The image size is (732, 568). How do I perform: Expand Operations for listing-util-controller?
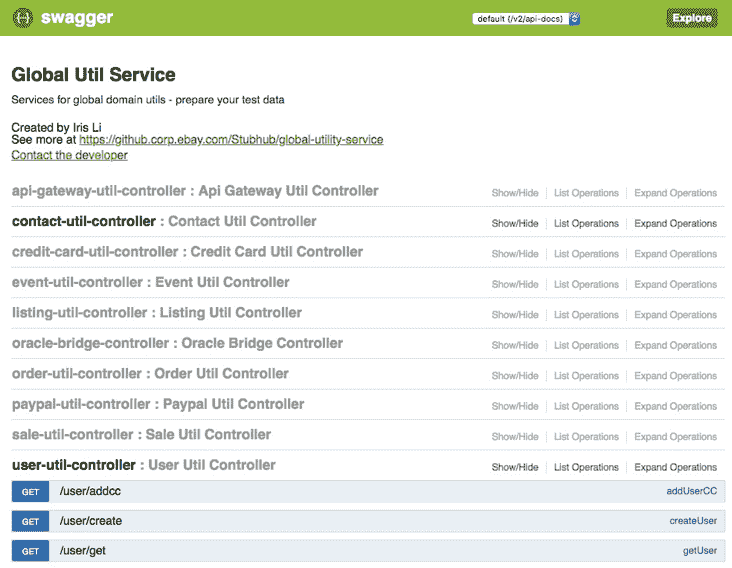676,315
